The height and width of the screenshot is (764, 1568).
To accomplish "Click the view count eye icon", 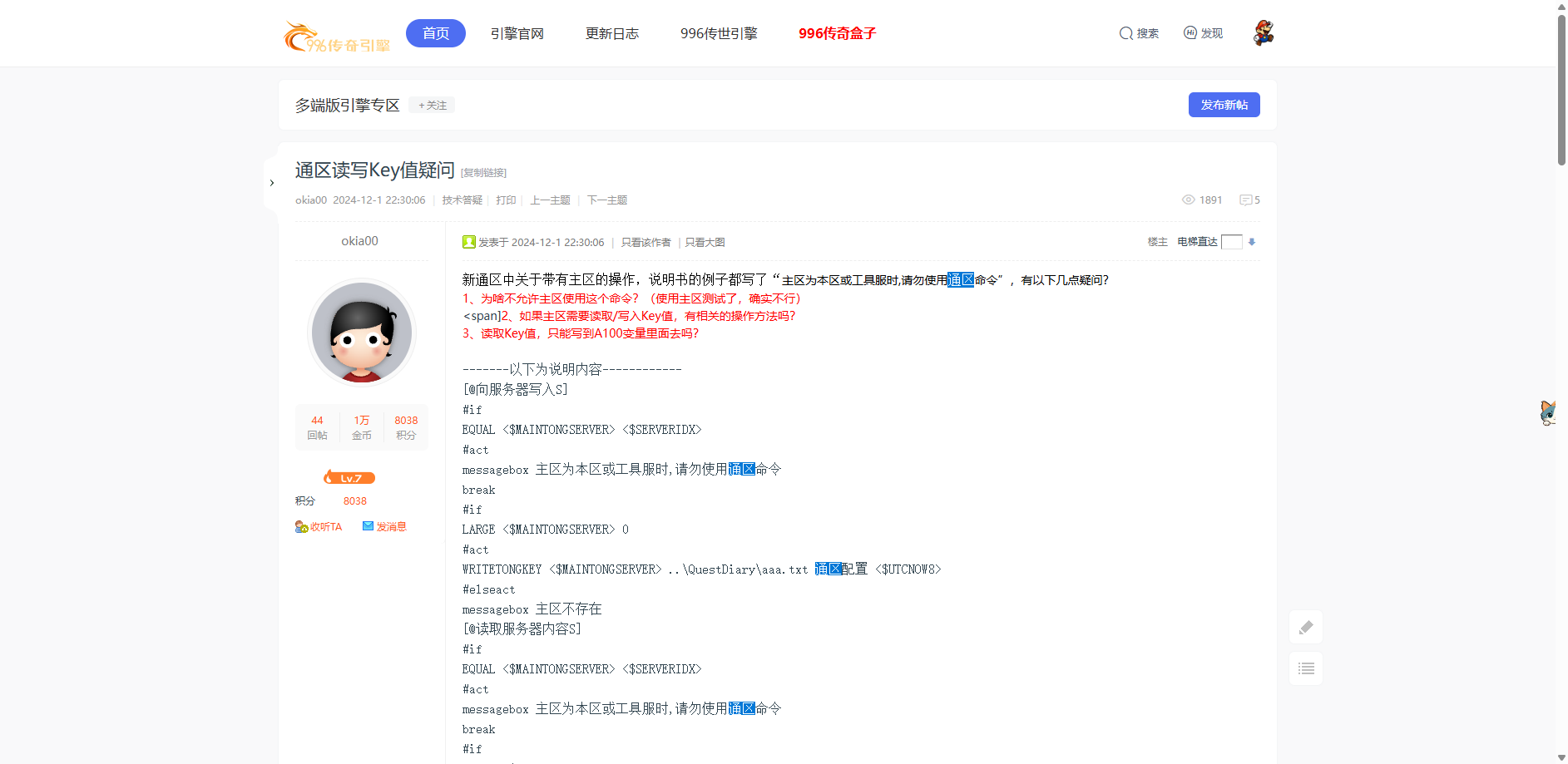I will click(x=1189, y=200).
